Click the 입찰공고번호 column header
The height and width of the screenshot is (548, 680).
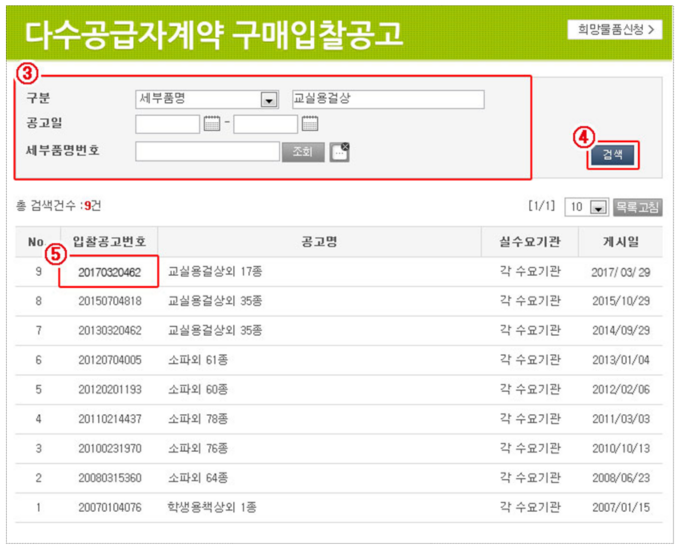109,242
